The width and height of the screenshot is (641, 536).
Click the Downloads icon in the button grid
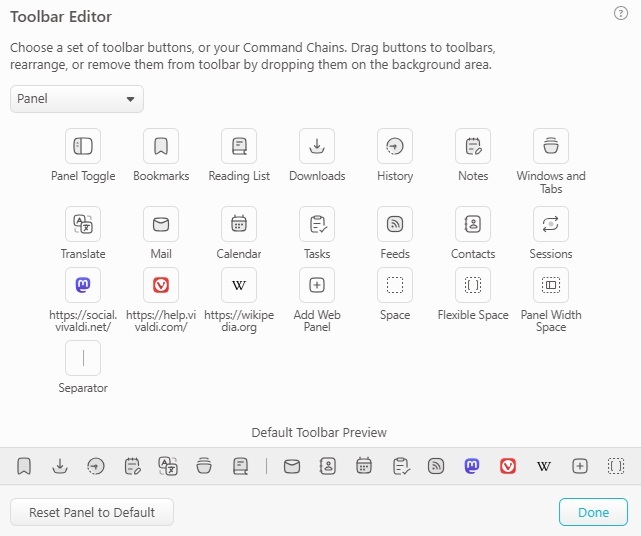click(317, 146)
